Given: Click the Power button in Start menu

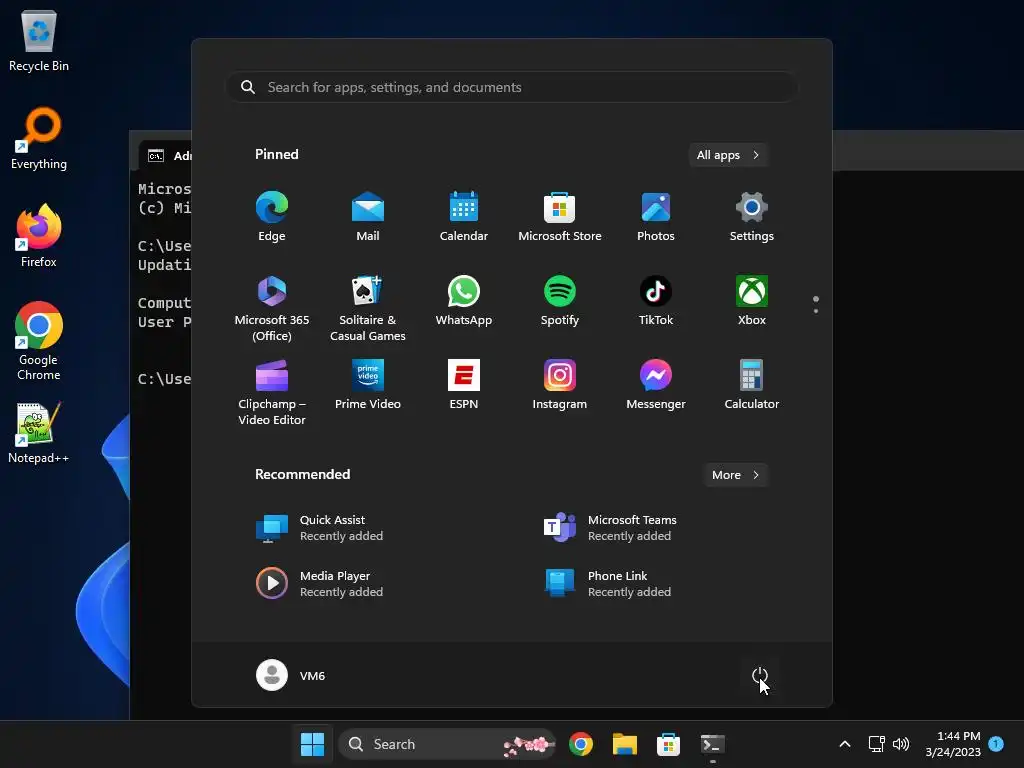Looking at the screenshot, I should point(760,675).
